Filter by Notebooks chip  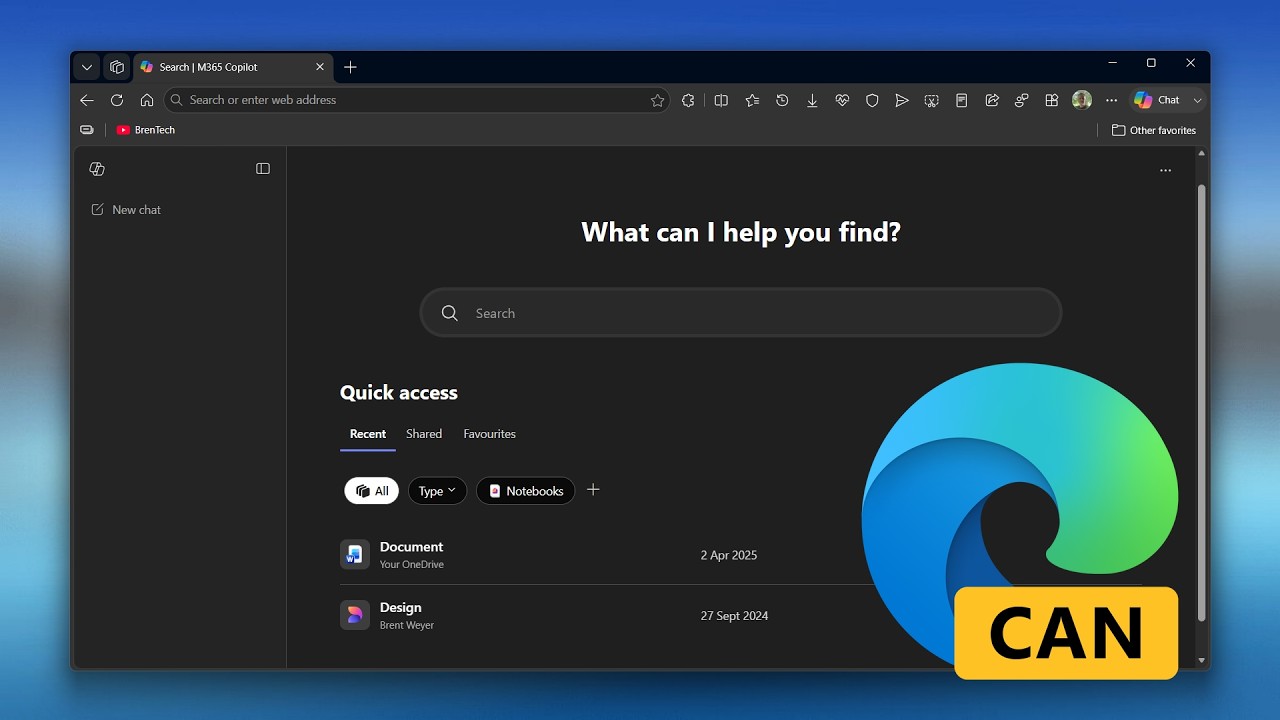point(526,491)
